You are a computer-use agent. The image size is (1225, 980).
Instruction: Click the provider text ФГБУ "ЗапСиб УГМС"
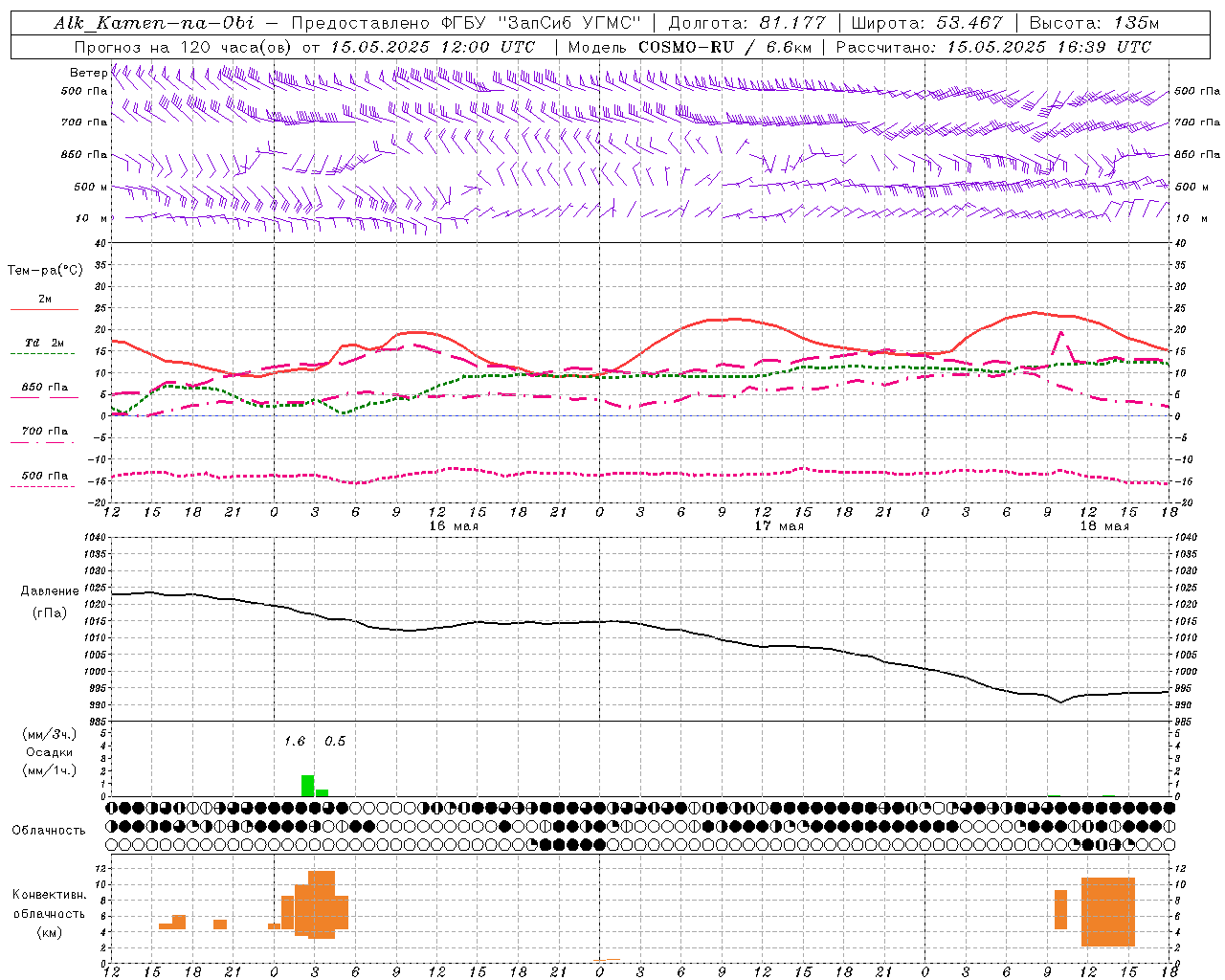tap(541, 23)
